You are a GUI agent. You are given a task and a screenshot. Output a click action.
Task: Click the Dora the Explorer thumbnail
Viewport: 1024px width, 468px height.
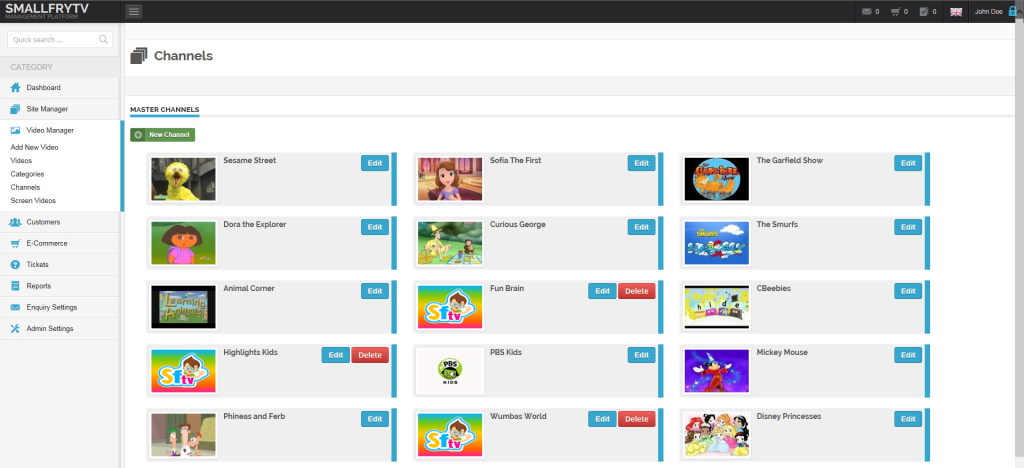tap(184, 243)
